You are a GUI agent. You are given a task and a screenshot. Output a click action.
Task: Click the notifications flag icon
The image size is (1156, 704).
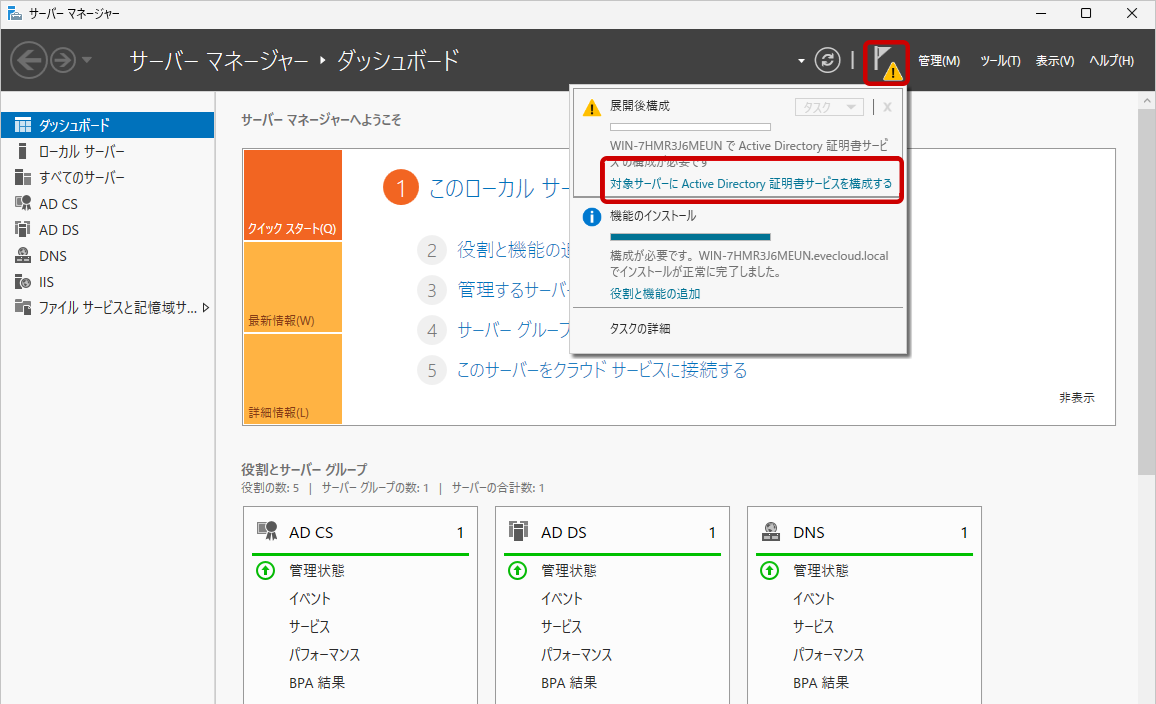coord(885,61)
